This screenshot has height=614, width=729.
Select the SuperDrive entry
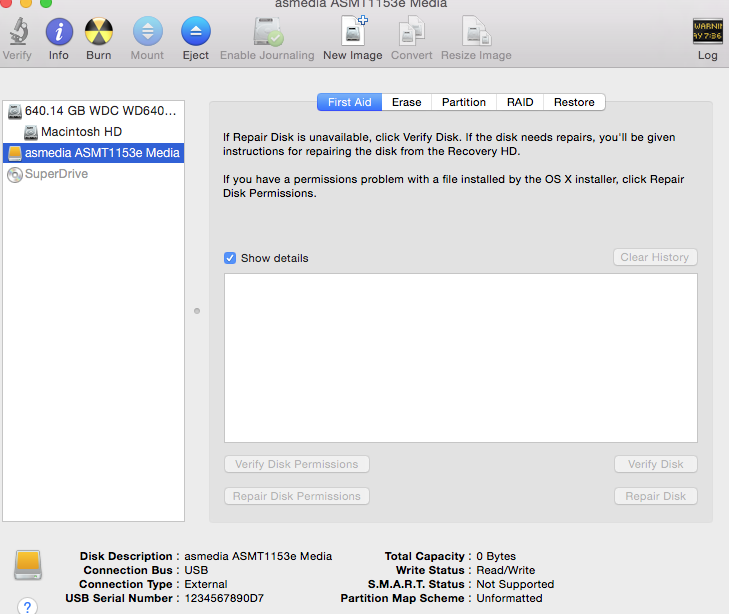[93, 174]
